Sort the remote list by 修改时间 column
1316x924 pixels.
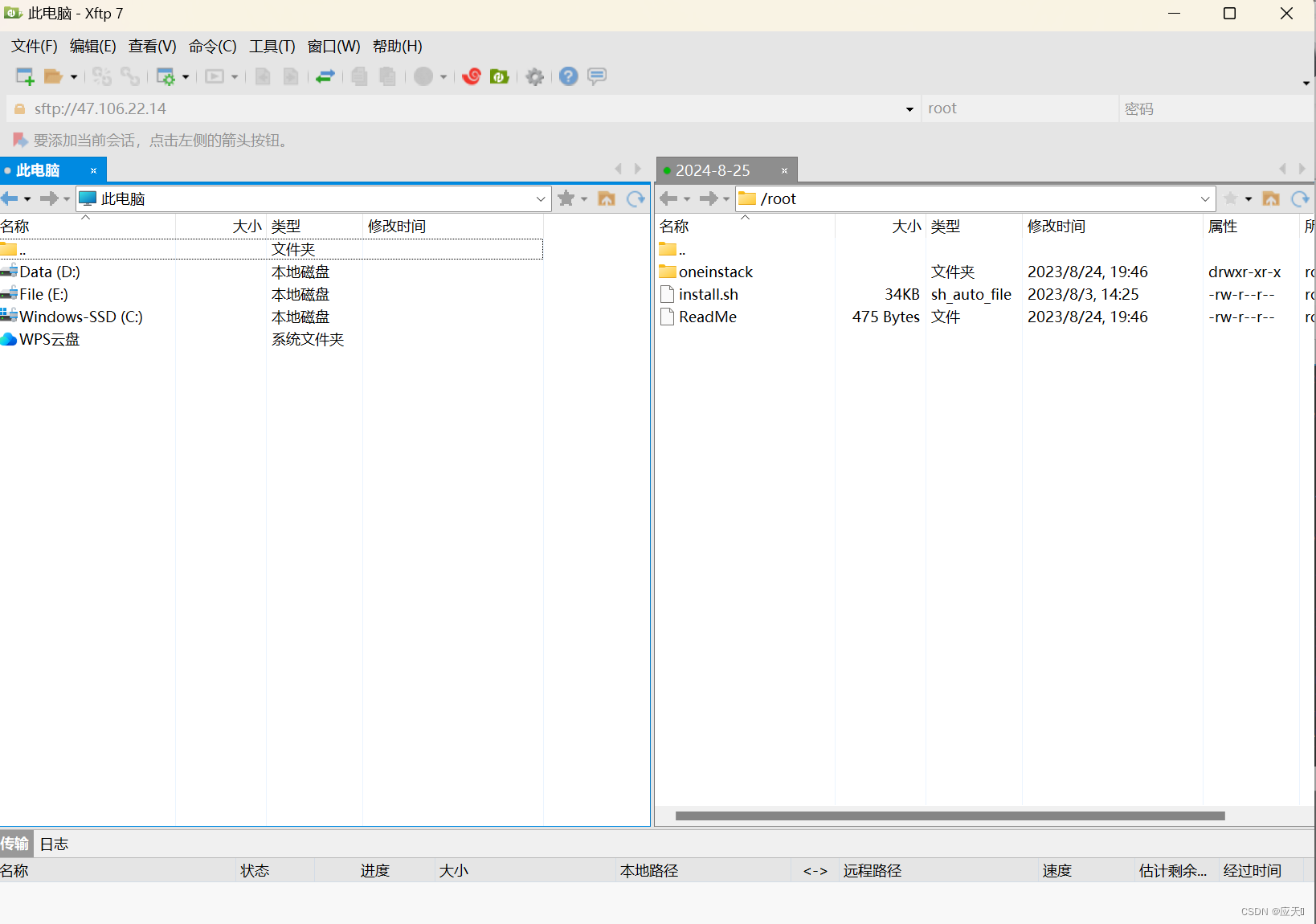point(1112,227)
